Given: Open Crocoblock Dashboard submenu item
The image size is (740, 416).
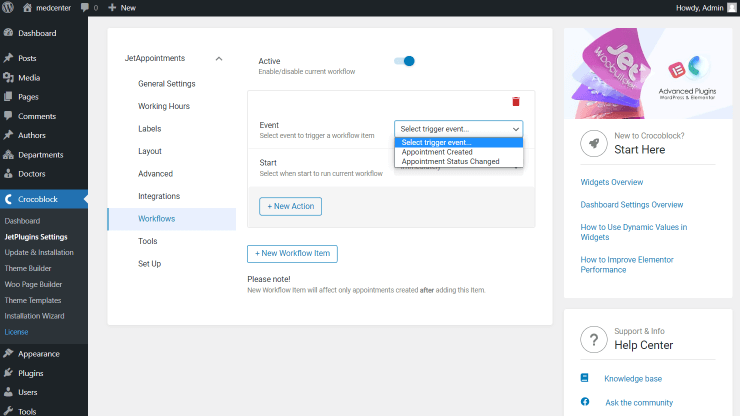Looking at the screenshot, I should pos(22,221).
